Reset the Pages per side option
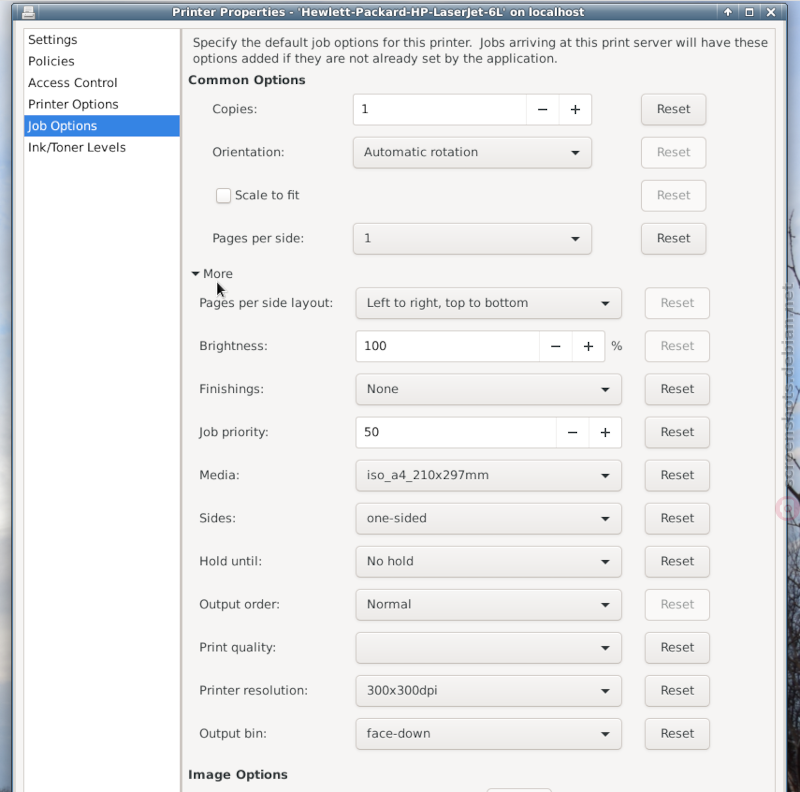 tap(673, 238)
